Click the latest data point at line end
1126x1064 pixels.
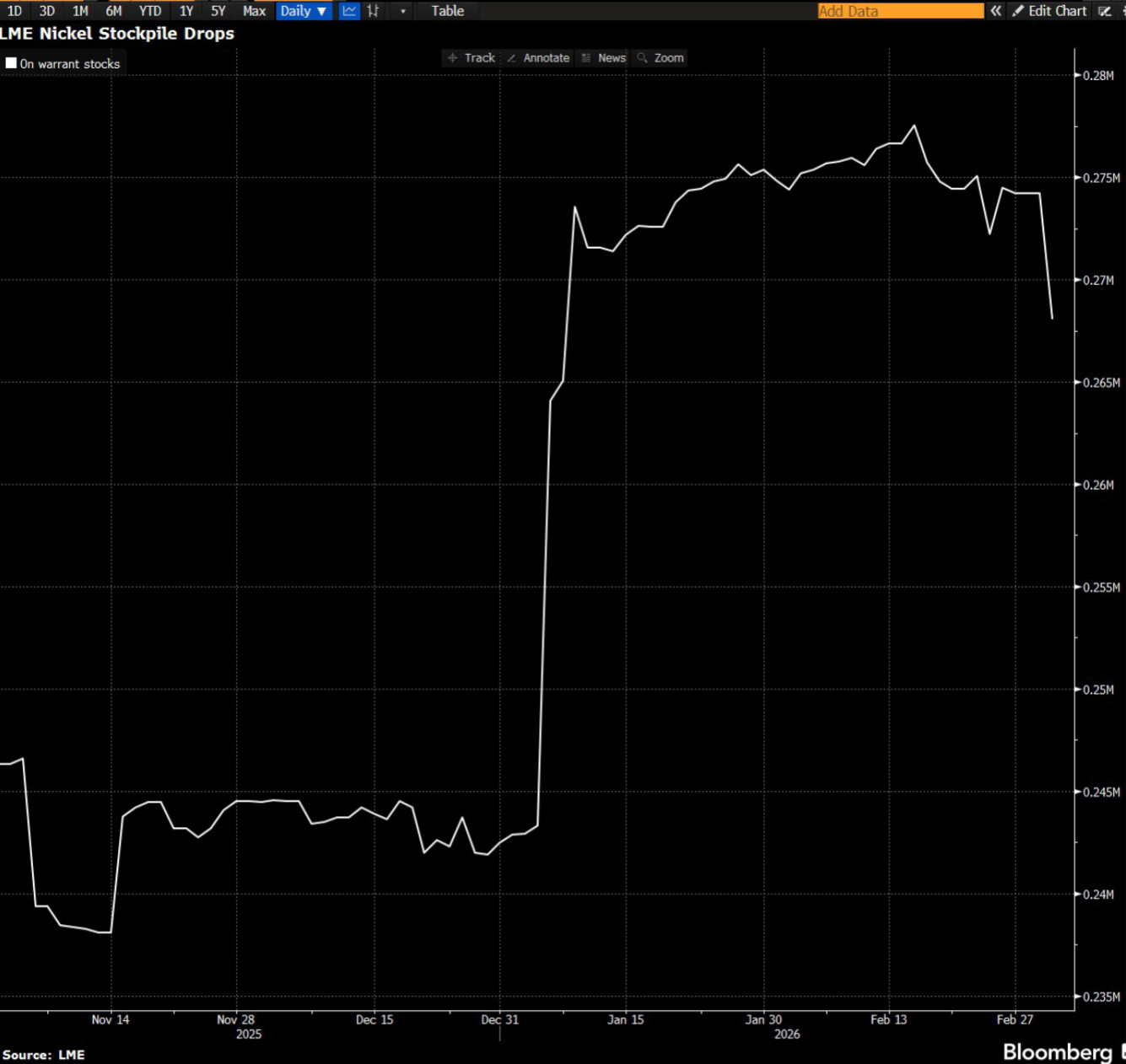(x=1052, y=318)
